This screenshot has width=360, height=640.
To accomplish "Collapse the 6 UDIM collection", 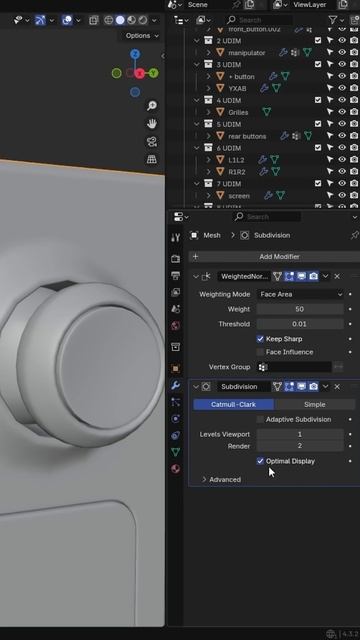I will tap(197, 148).
